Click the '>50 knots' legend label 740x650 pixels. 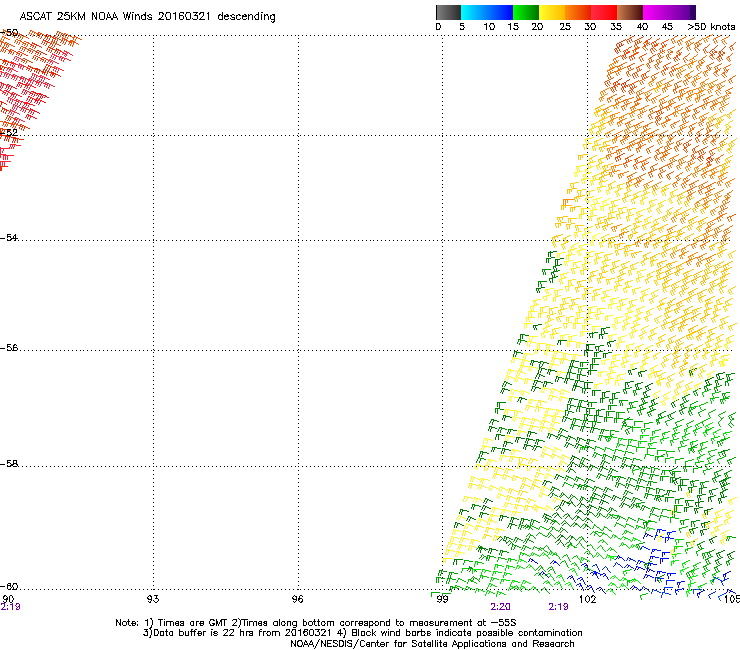[711, 27]
